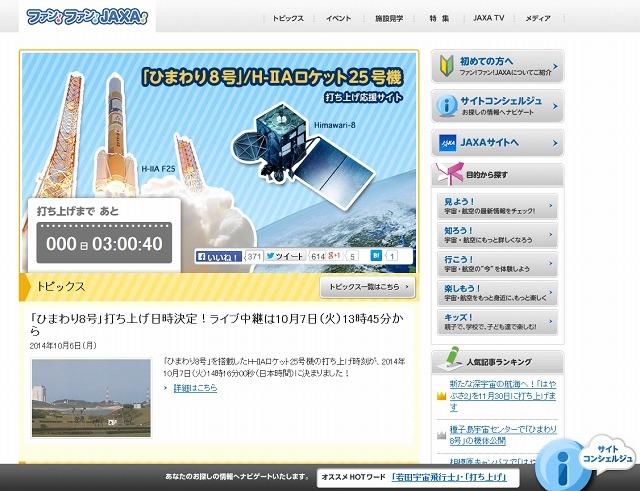
Task: Go to JAXAサイトへ button
Action: tap(498, 143)
